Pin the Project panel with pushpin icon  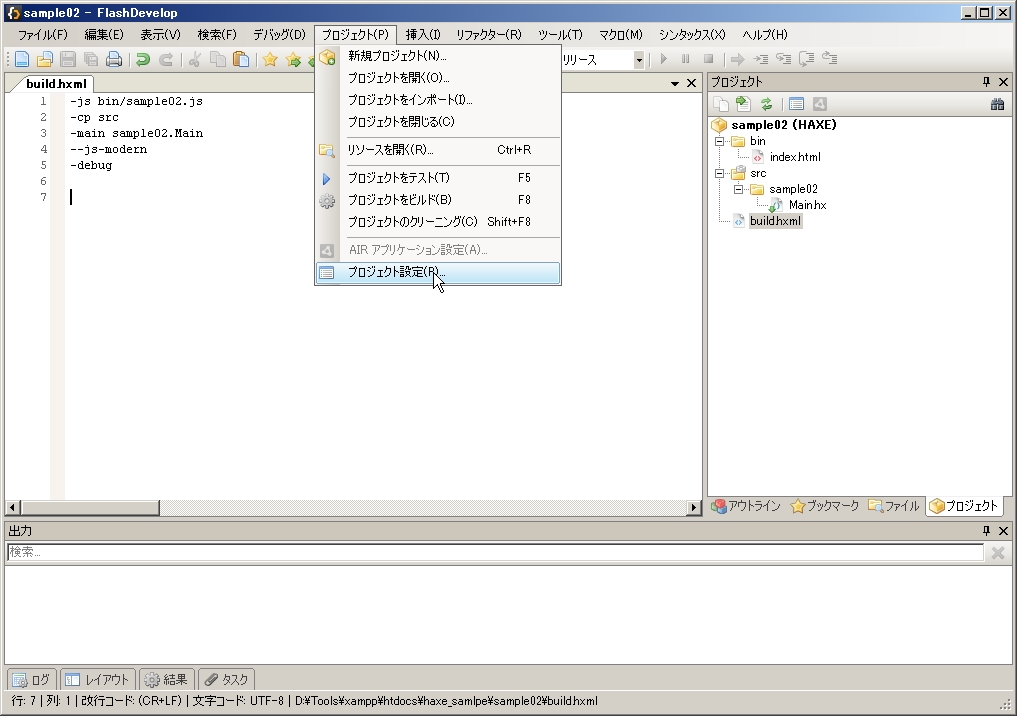tap(987, 82)
